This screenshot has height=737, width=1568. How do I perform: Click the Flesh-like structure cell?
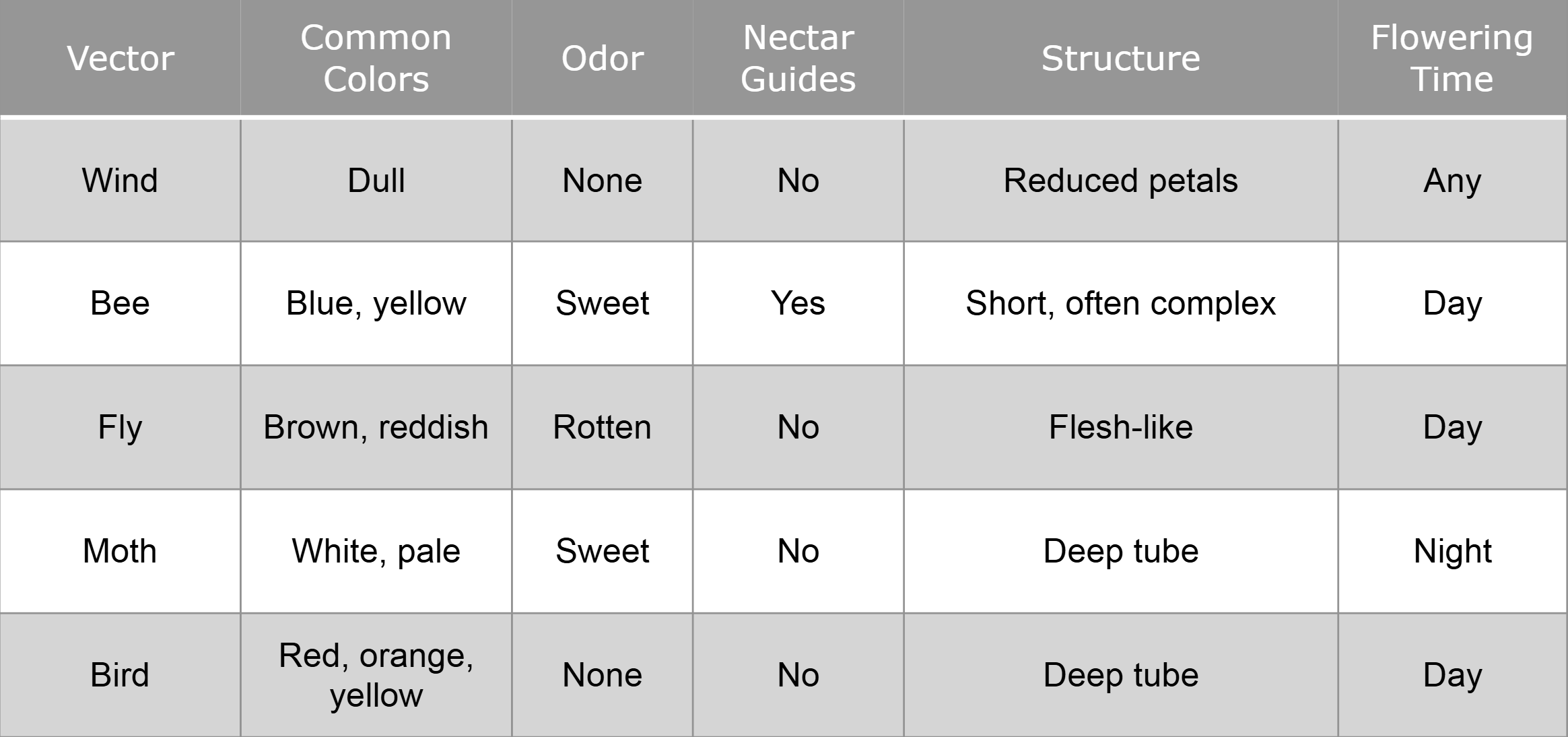(1120, 427)
